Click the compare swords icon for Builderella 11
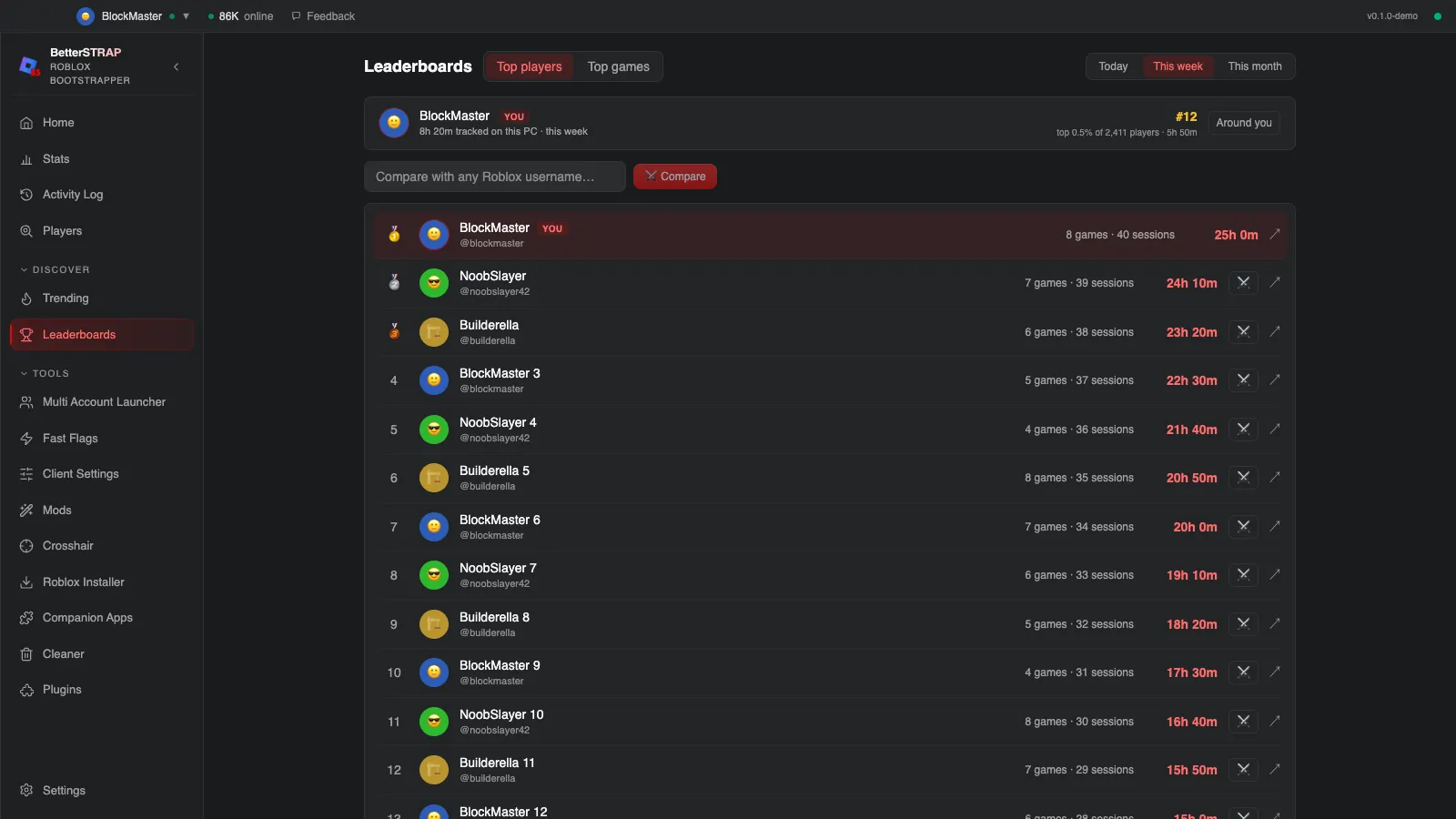The width and height of the screenshot is (1456, 819). pyautogui.click(x=1243, y=770)
